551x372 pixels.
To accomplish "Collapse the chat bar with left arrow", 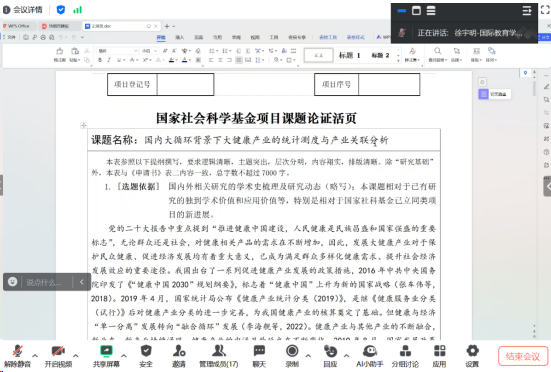I will (82, 282).
